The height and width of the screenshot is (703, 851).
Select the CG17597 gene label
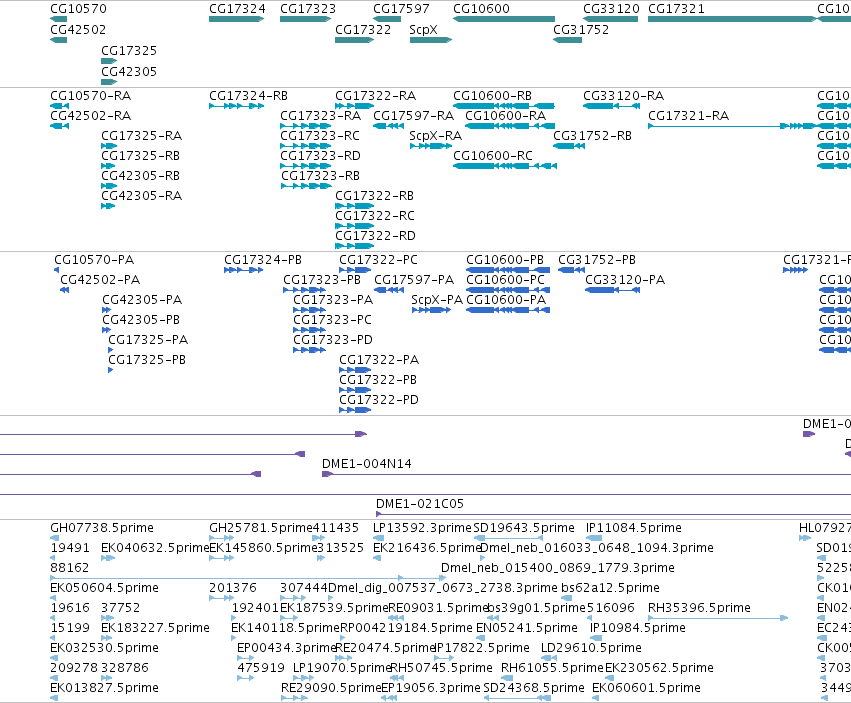(x=401, y=9)
